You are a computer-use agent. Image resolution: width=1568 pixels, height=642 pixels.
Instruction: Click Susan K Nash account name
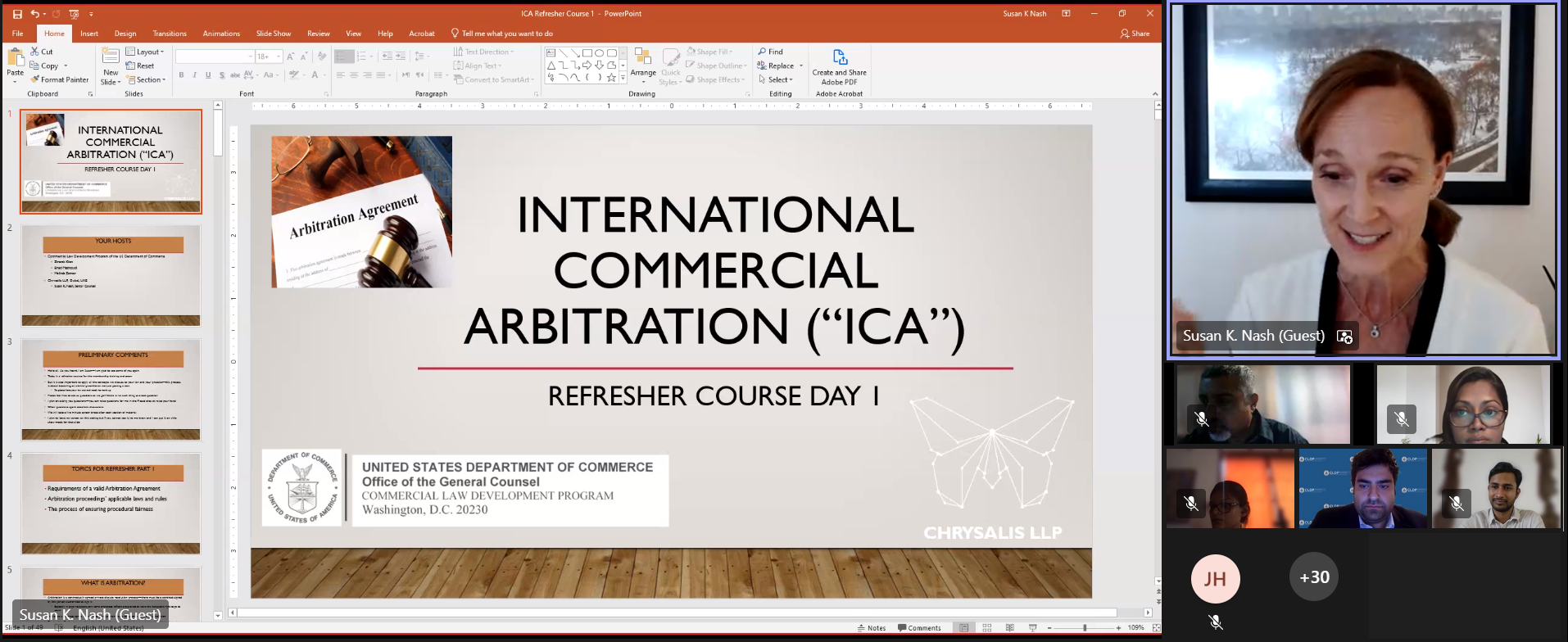click(1025, 13)
